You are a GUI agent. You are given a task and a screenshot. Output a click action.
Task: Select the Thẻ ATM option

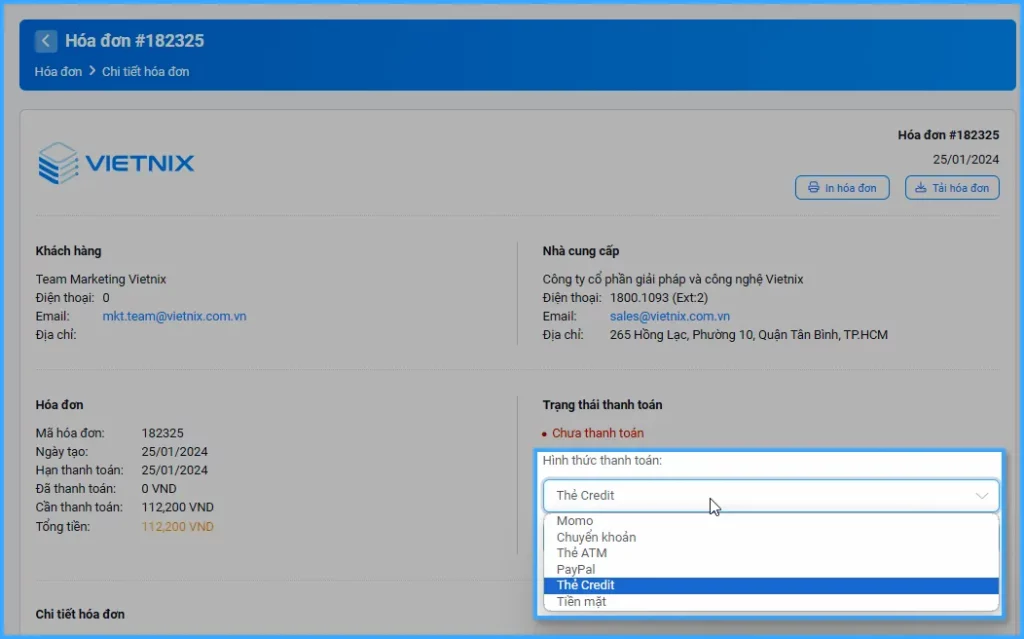(582, 553)
